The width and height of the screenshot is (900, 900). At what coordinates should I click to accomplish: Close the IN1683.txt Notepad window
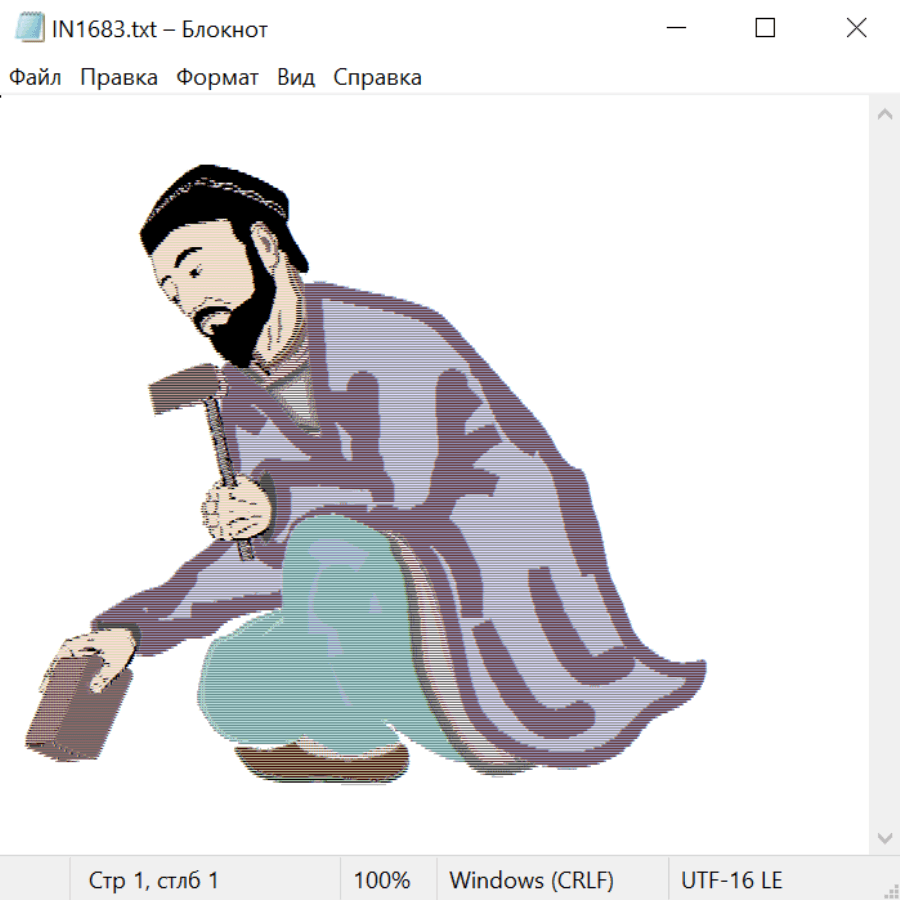click(856, 28)
